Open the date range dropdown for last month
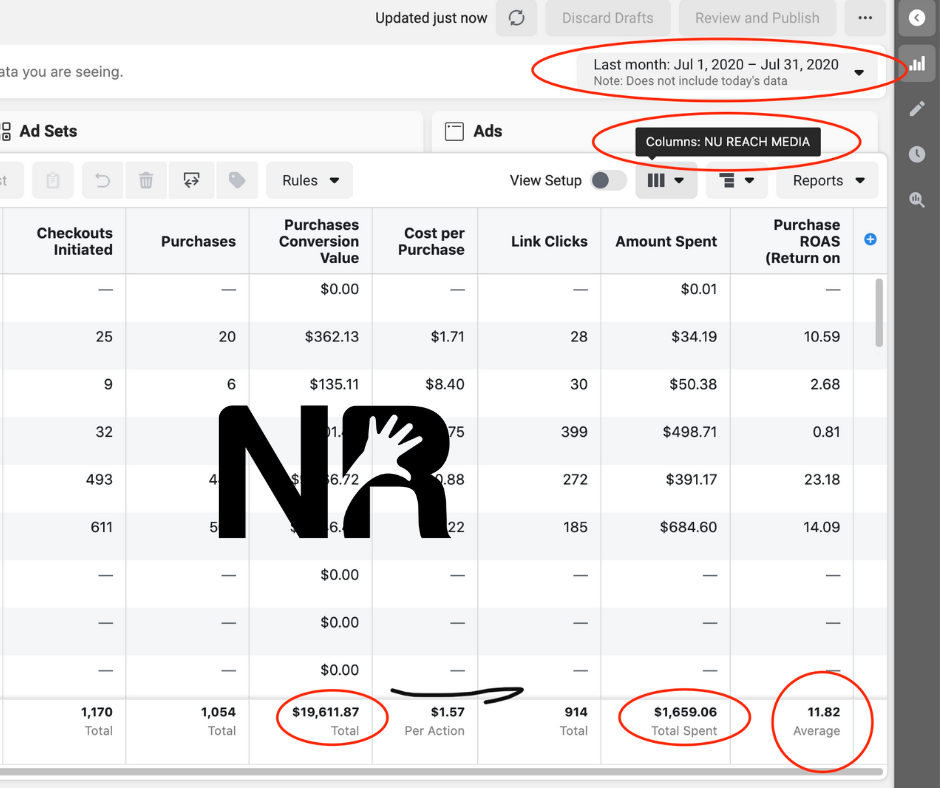 pos(728,72)
